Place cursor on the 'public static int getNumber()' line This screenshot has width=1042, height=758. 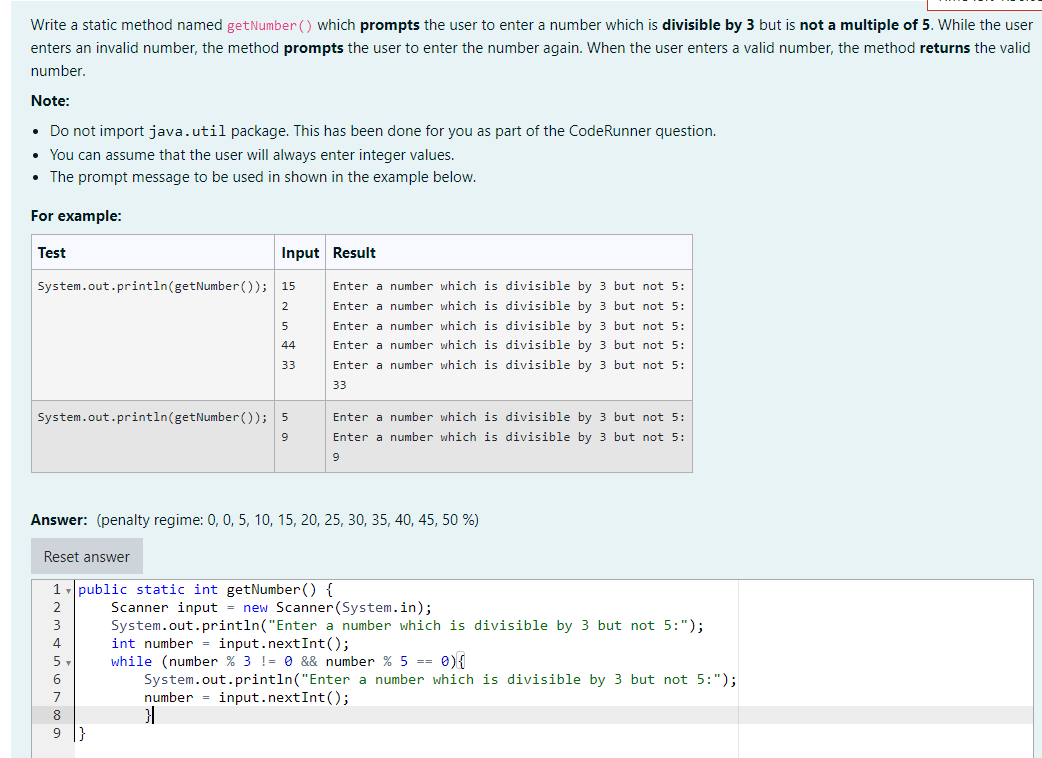click(x=205, y=590)
